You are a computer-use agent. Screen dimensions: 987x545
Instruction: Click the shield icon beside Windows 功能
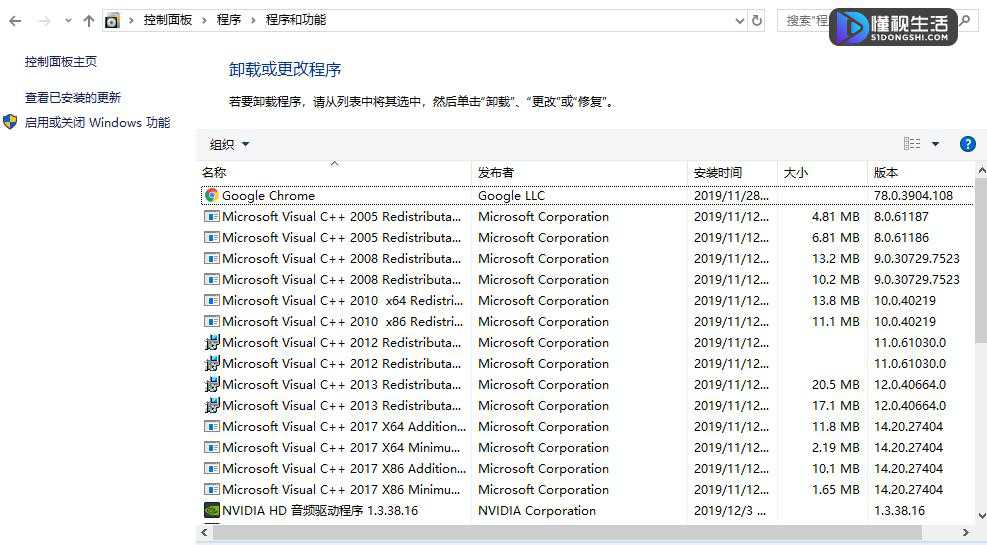pos(10,121)
